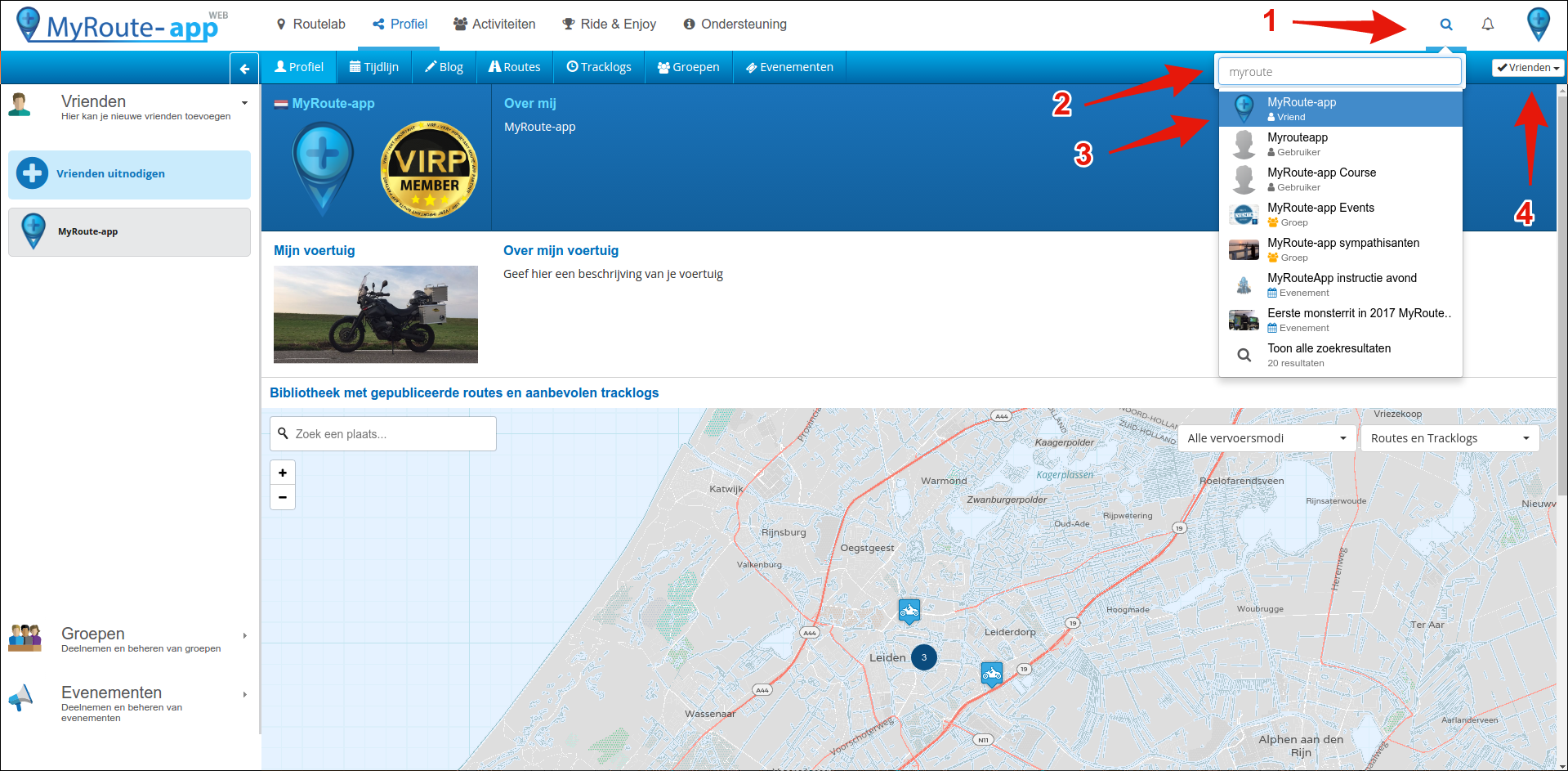Click the VIRP Member badge

tap(430, 169)
